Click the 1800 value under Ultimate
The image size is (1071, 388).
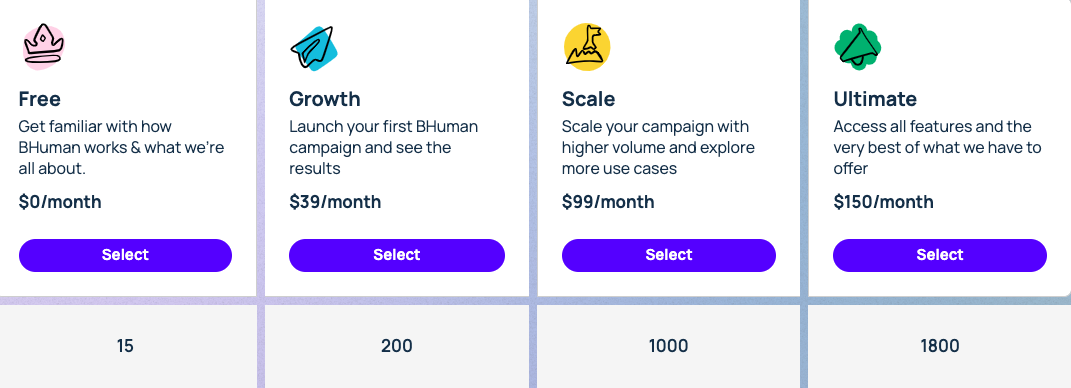tap(940, 346)
